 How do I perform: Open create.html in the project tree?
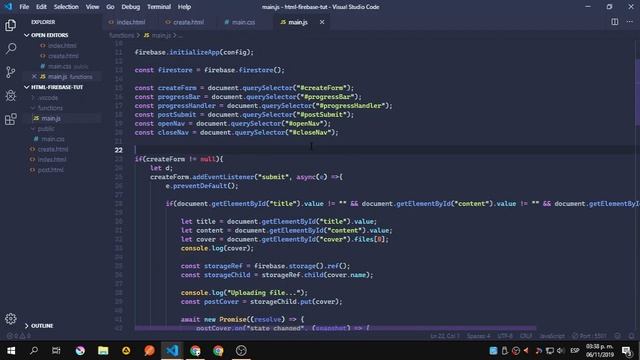click(x=53, y=149)
